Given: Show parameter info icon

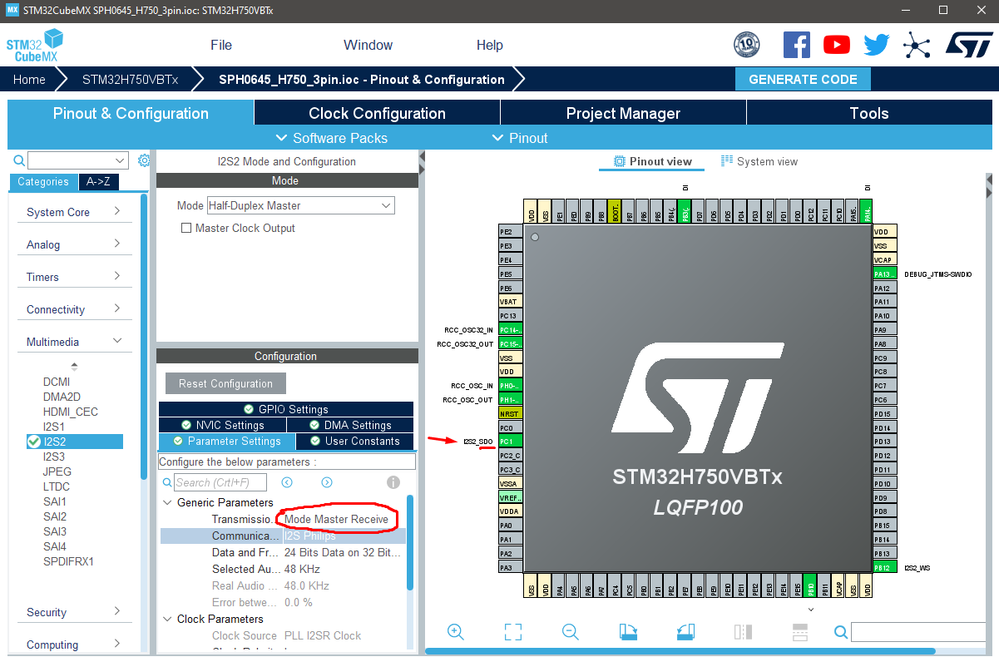Looking at the screenshot, I should [394, 483].
